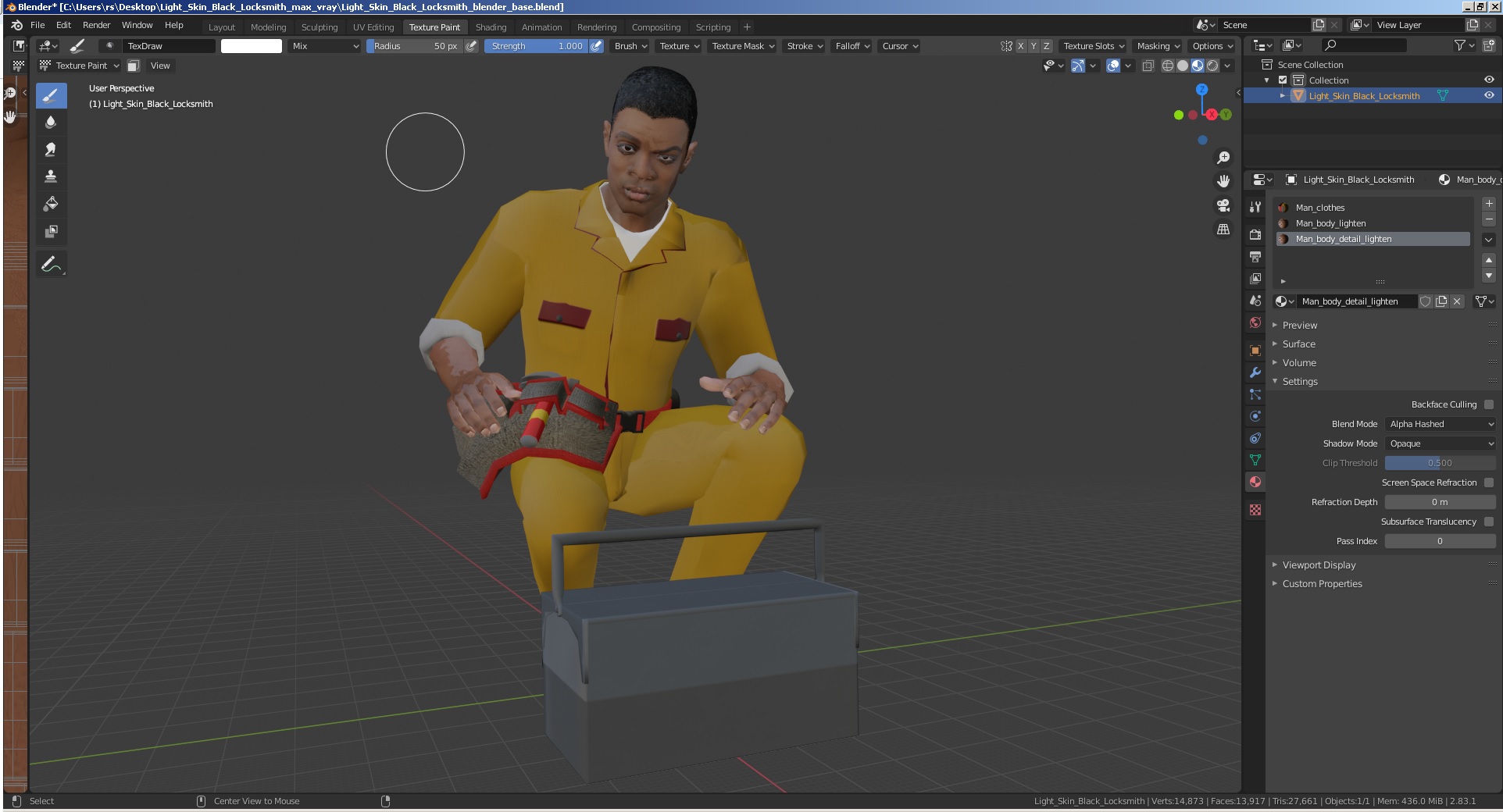Switch to wireframe viewport shading
This screenshot has height=812, width=1503.
(x=1167, y=66)
